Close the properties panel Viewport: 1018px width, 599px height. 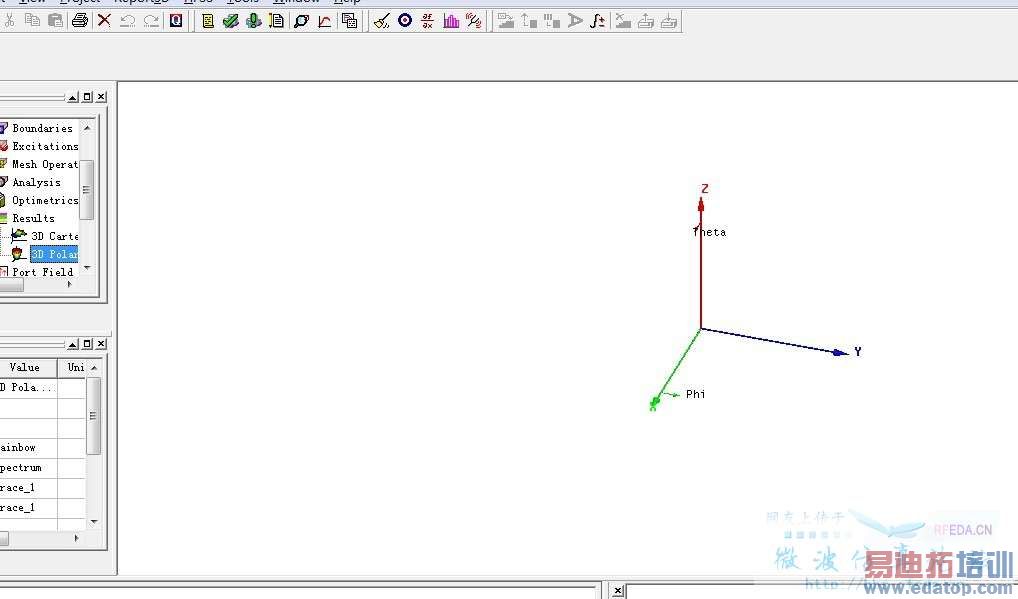coord(101,344)
